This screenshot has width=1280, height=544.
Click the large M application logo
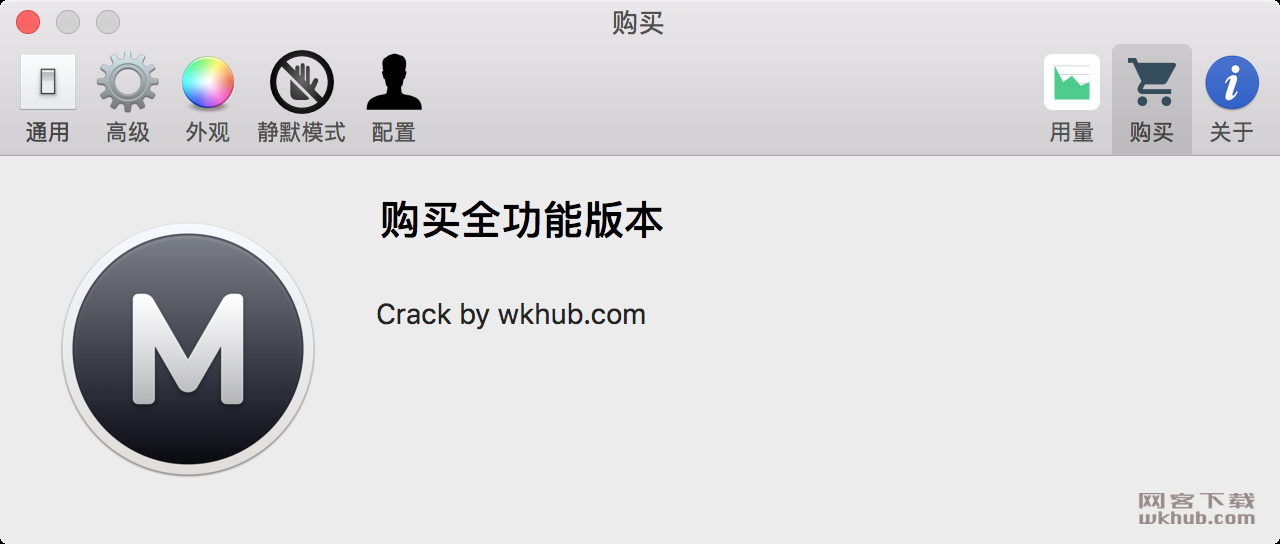coord(188,349)
